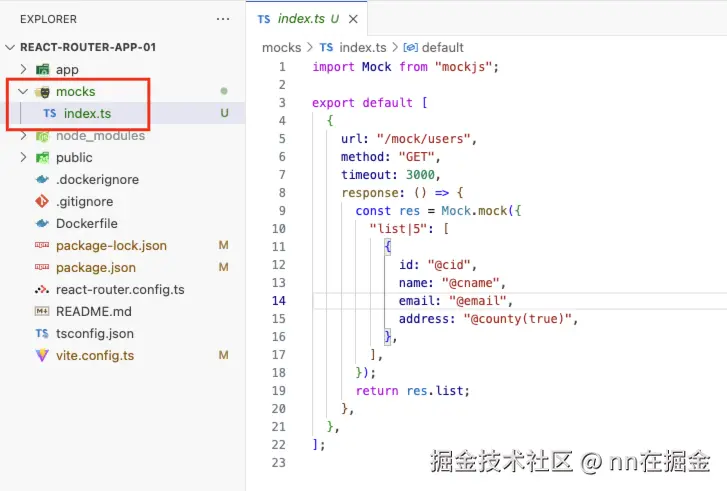Click the modified dot beside mocks folder

point(224,91)
